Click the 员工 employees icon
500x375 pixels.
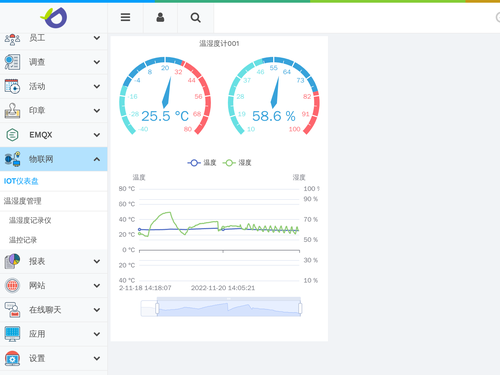click(x=12, y=39)
